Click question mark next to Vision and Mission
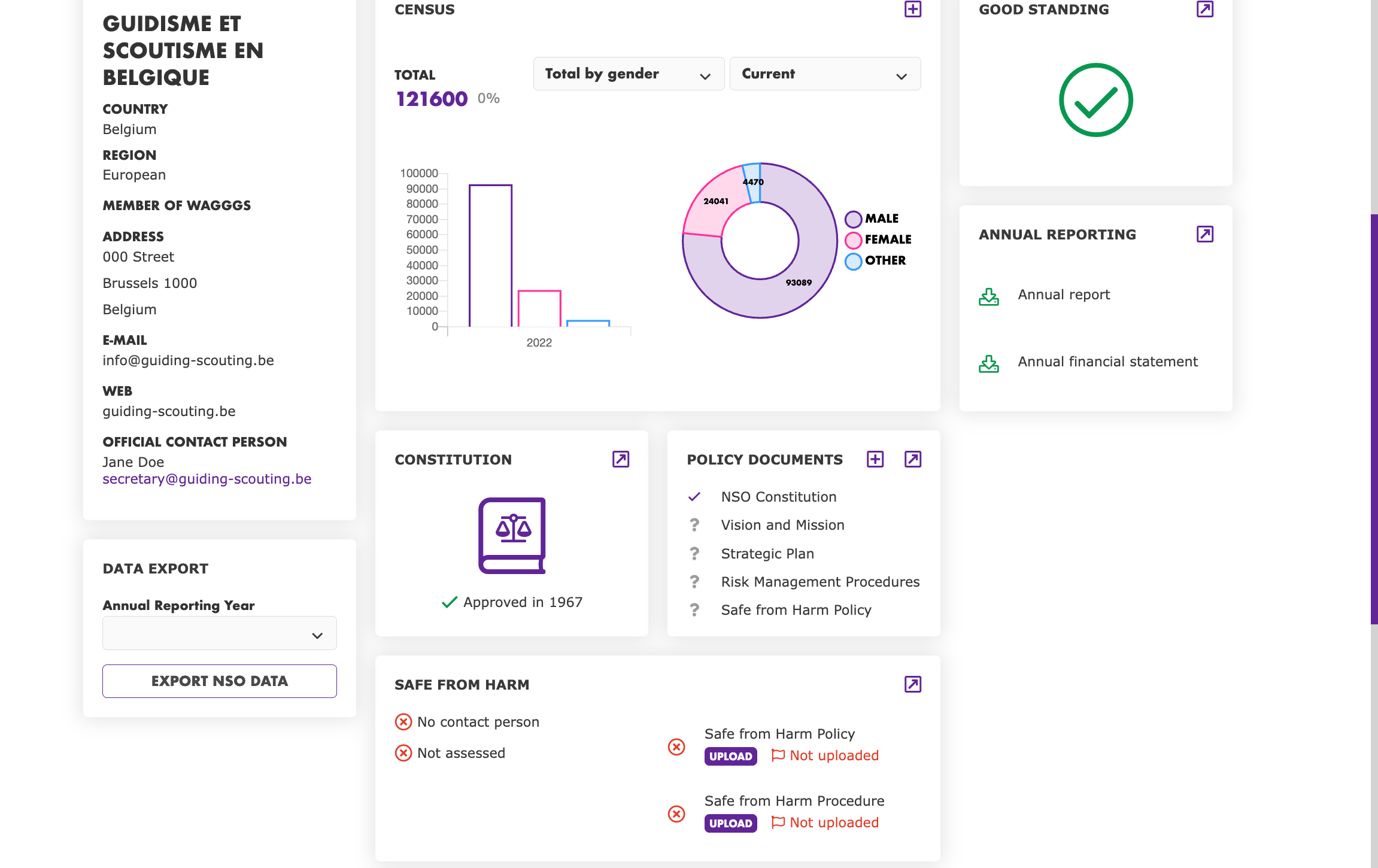Image resolution: width=1378 pixels, height=868 pixels. point(694,525)
